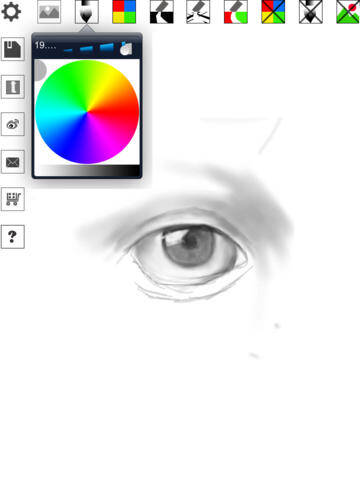The width and height of the screenshot is (360, 480).
Task: Send drawing via email envelope icon
Action: pyautogui.click(x=13, y=162)
